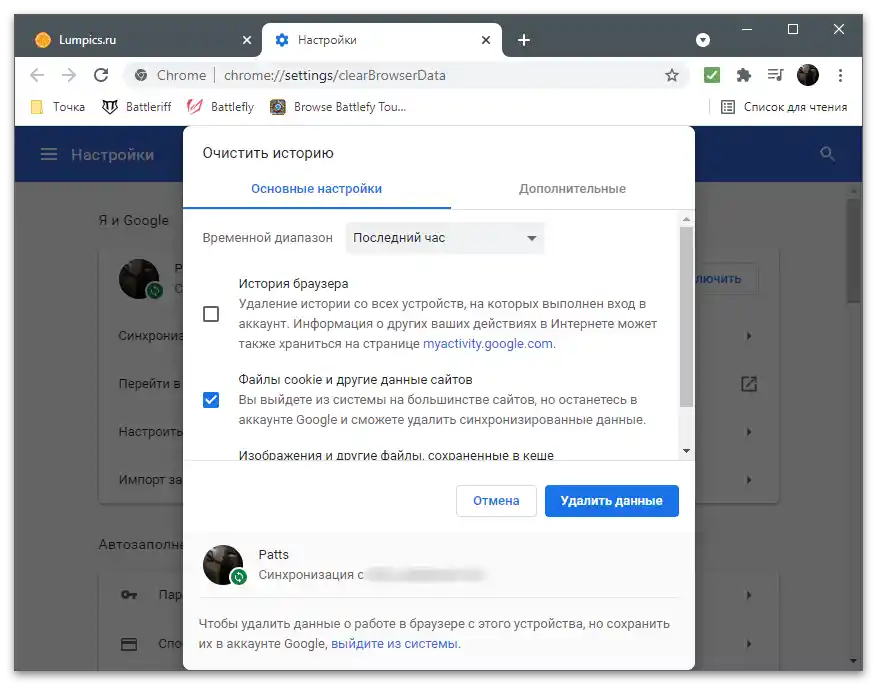Open Chrome's three-dot menu

[x=840, y=75]
